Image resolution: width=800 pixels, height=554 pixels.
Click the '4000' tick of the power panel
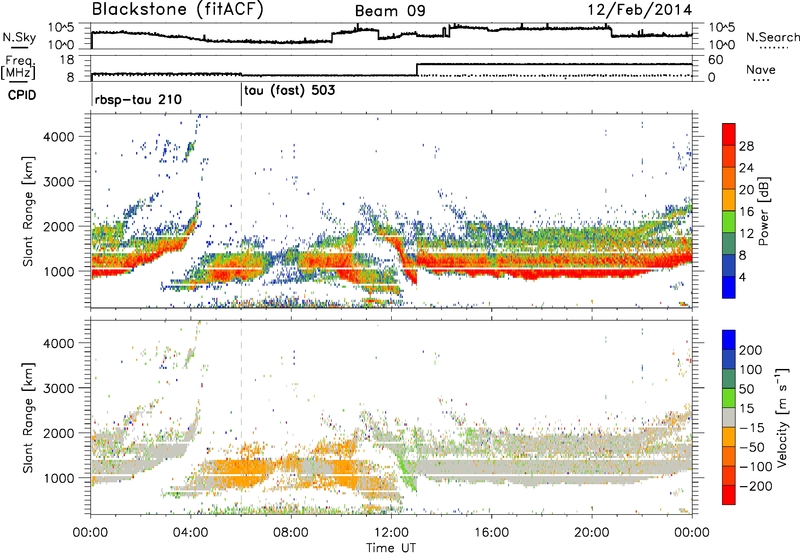[58, 137]
